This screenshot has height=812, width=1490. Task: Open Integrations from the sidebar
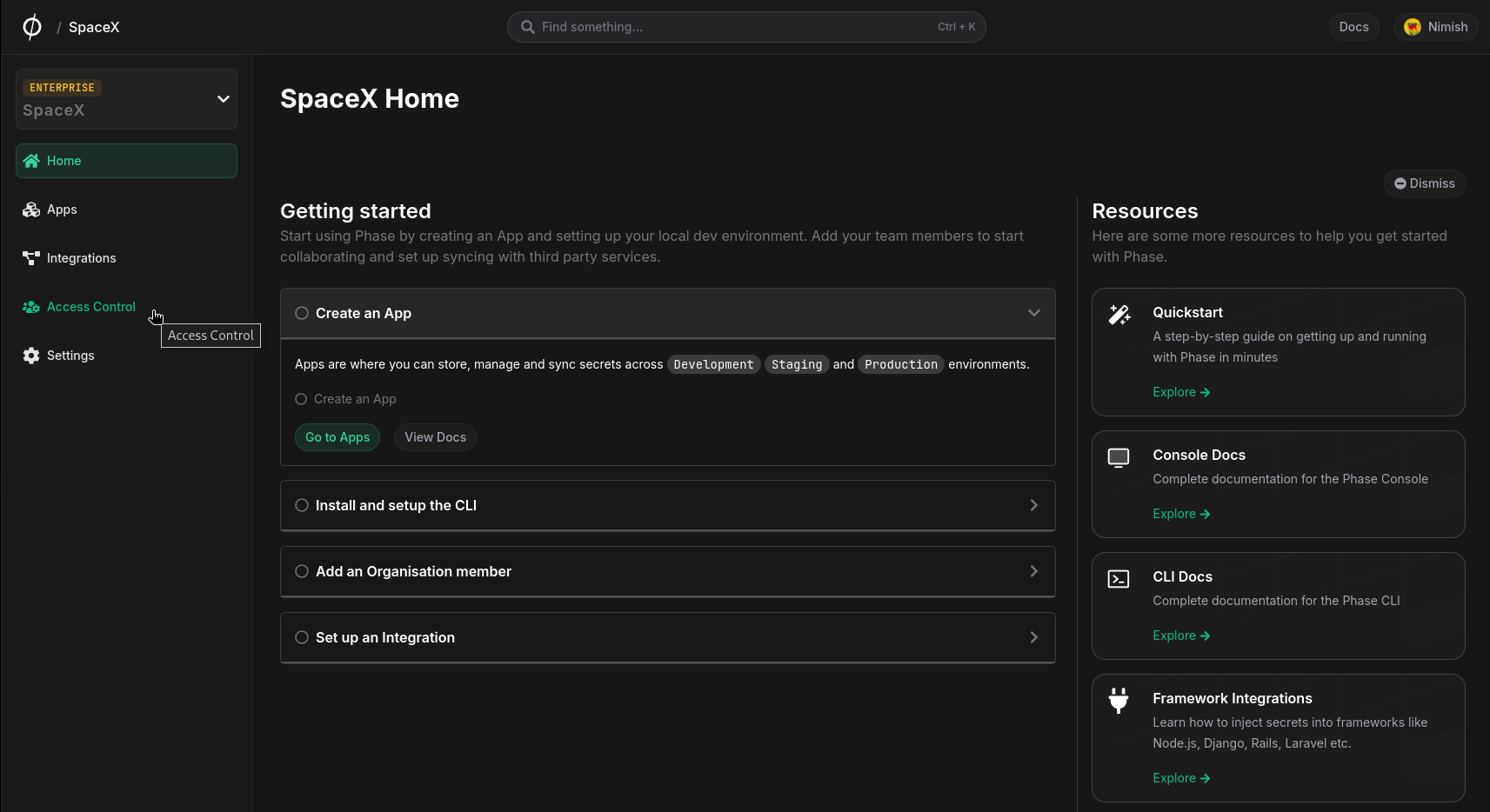pos(126,258)
